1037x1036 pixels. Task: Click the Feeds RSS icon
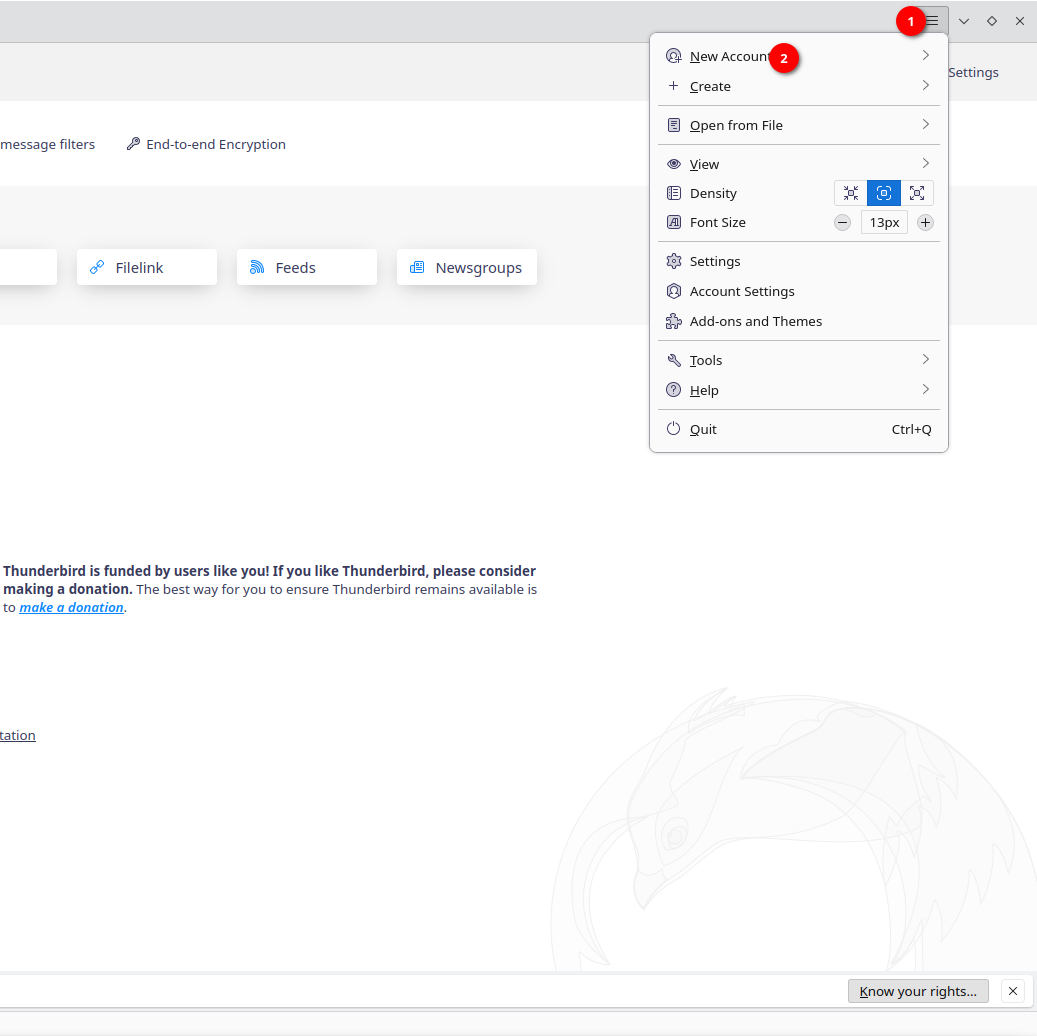click(x=257, y=268)
